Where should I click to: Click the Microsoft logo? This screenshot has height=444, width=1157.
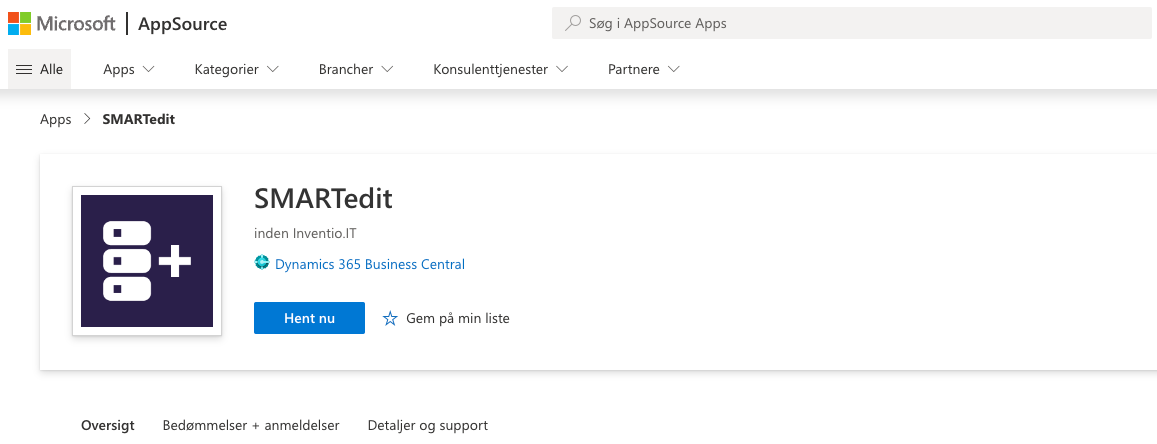62,24
